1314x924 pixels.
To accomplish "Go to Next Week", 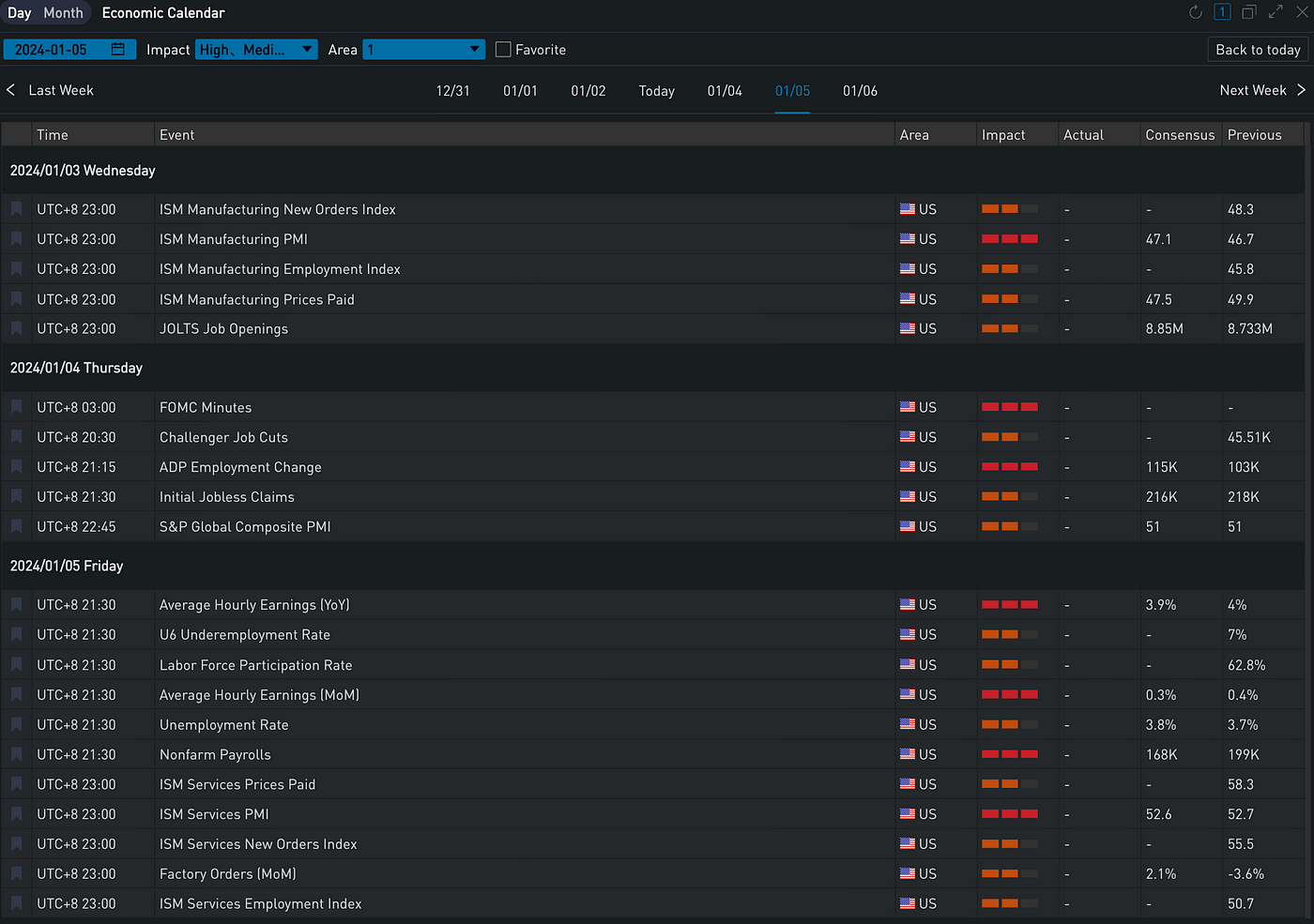I will tap(1261, 90).
